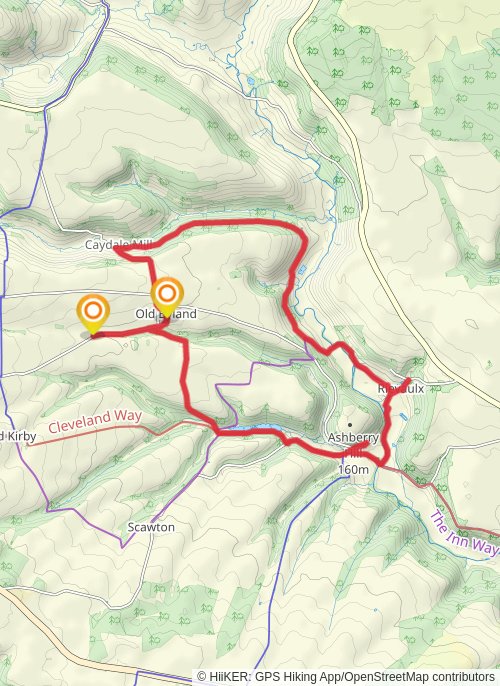Click the partial Kirby label at left edge

[x=18, y=436]
